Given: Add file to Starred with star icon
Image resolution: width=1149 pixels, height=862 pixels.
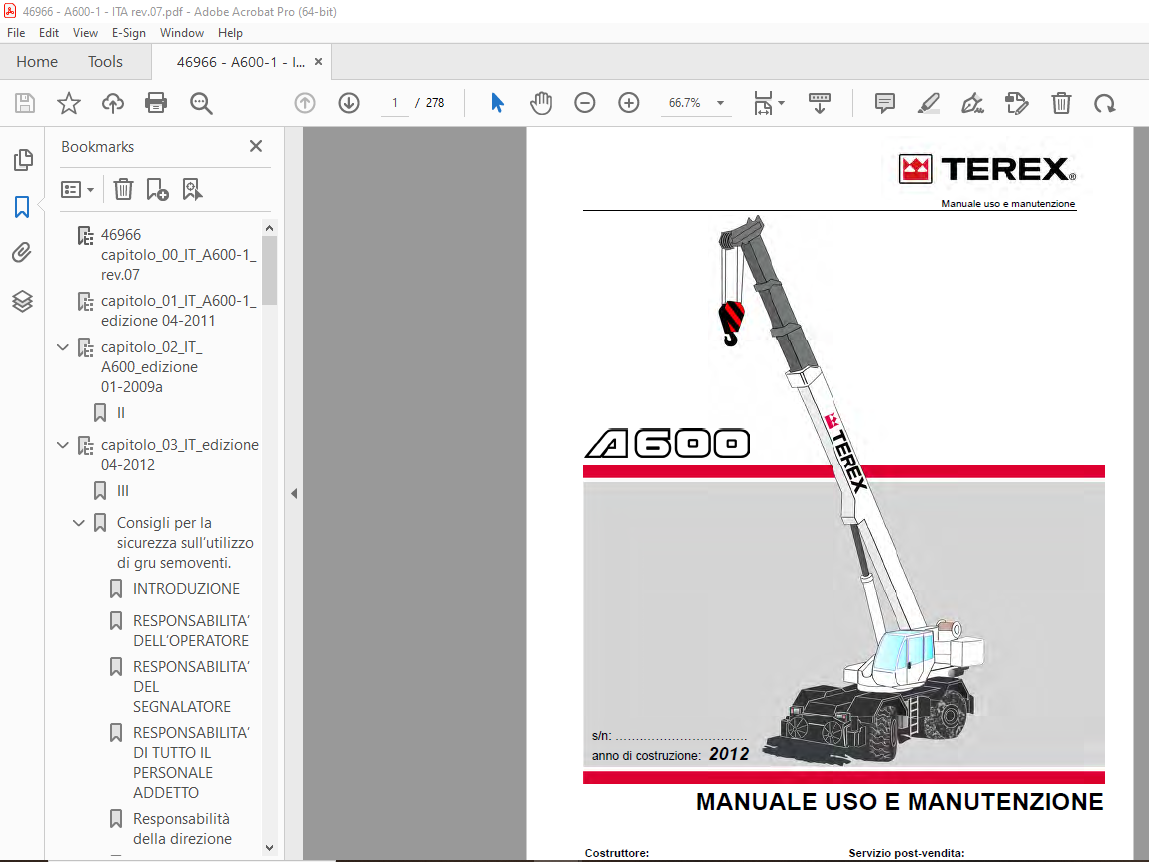Looking at the screenshot, I should click(x=69, y=103).
